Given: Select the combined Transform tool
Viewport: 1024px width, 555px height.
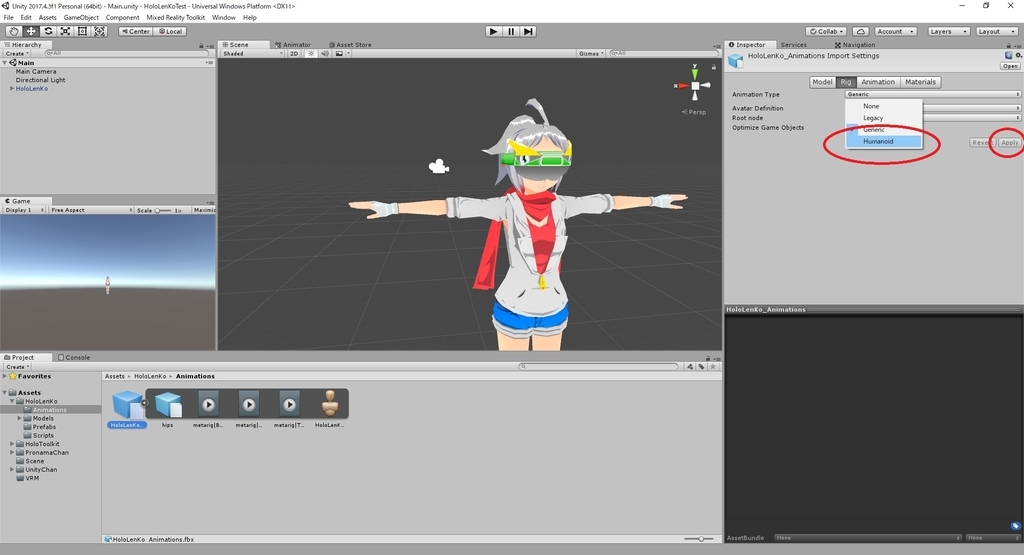Looking at the screenshot, I should (99, 31).
